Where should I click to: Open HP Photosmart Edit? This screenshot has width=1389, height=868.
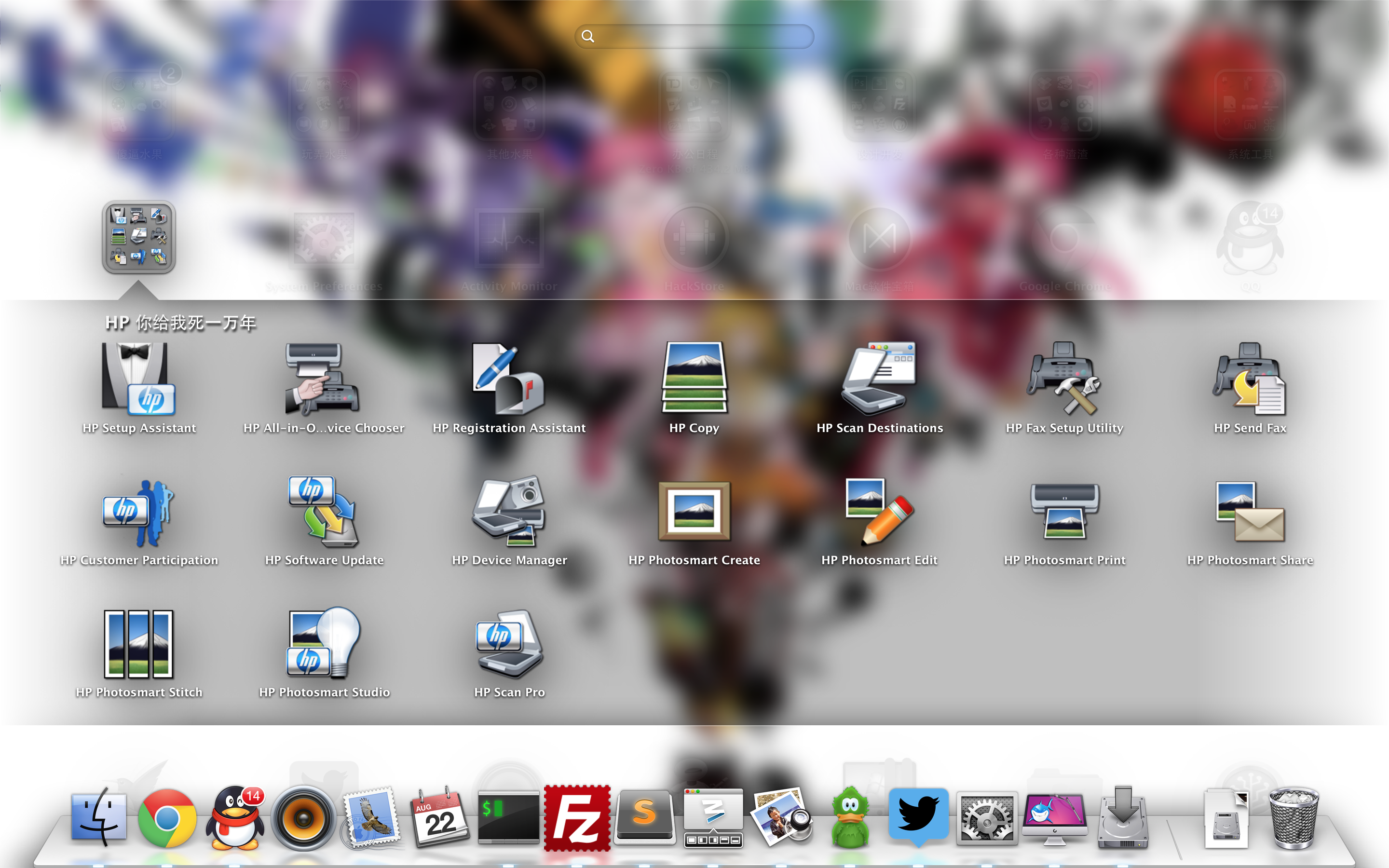(879, 512)
